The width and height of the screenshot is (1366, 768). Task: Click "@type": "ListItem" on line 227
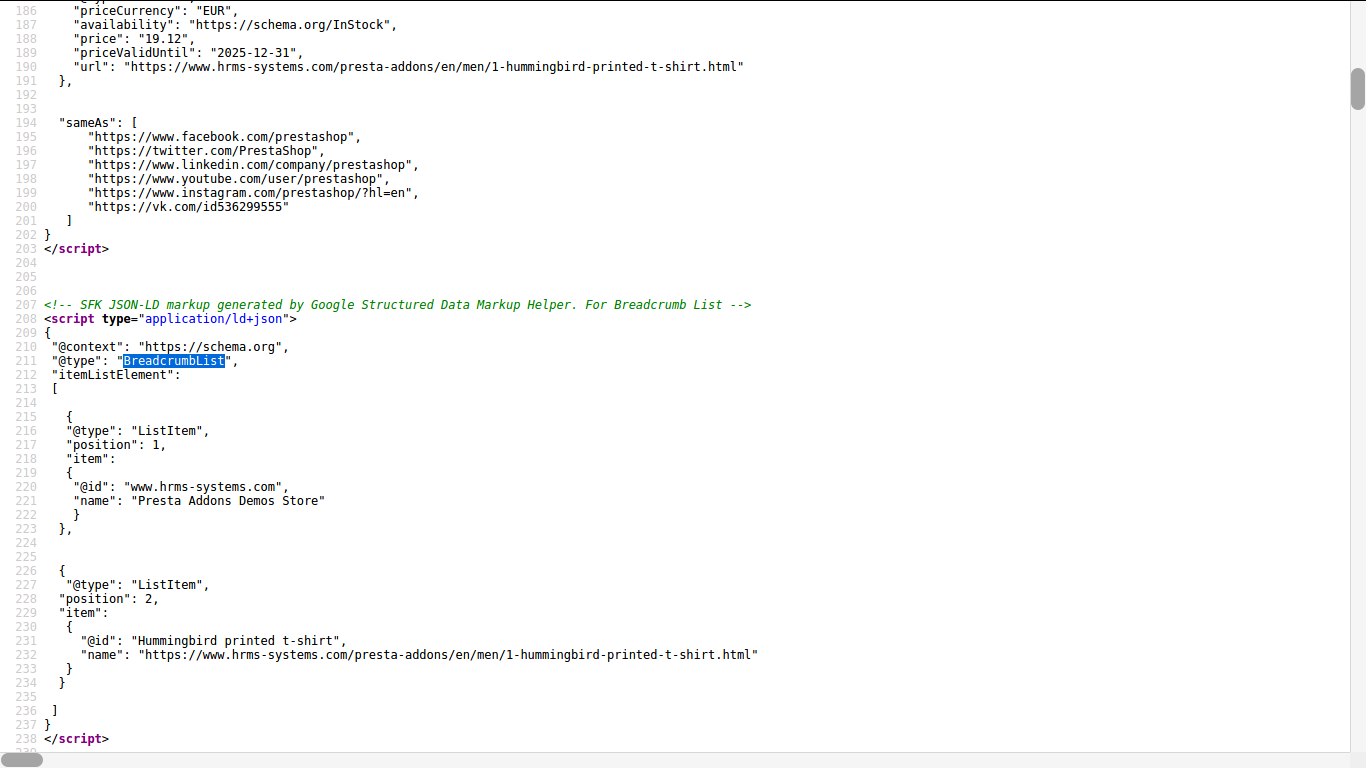pos(137,585)
